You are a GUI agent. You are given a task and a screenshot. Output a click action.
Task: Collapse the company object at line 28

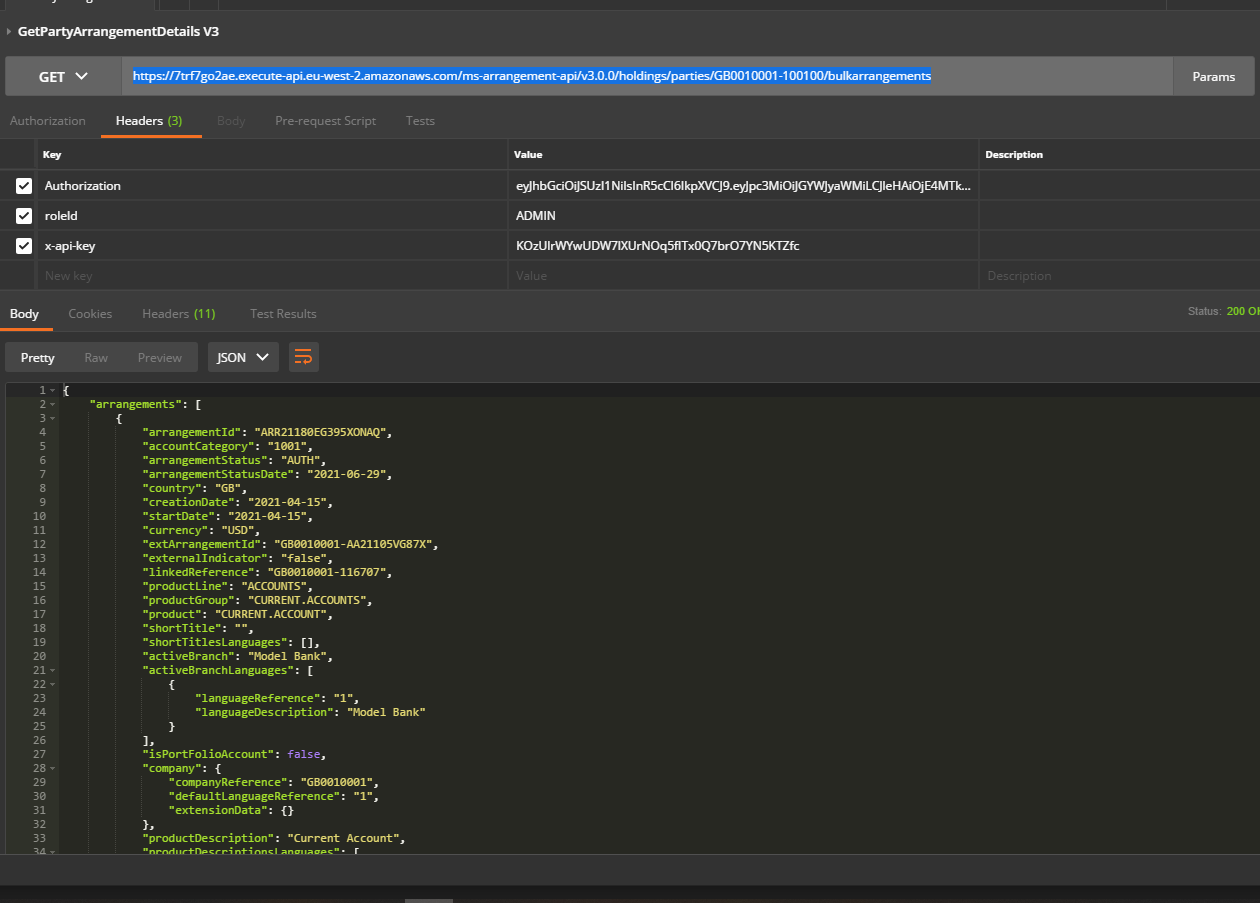[x=52, y=769]
